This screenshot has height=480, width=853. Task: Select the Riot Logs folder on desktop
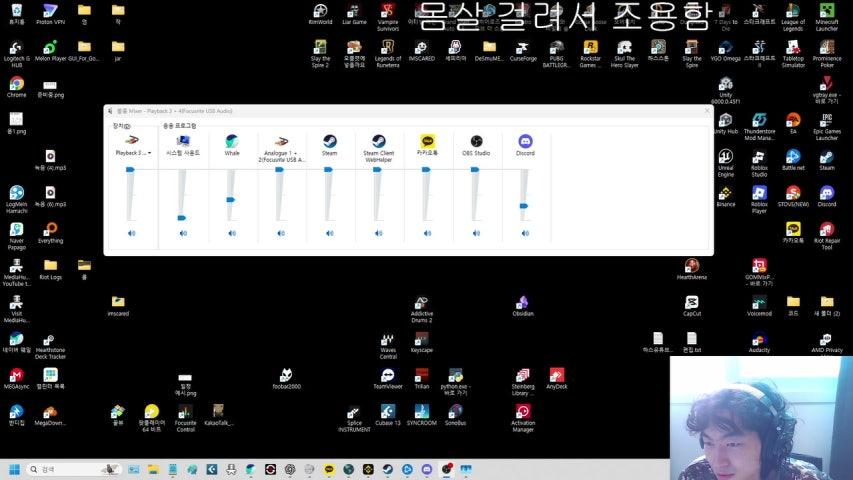[50, 269]
